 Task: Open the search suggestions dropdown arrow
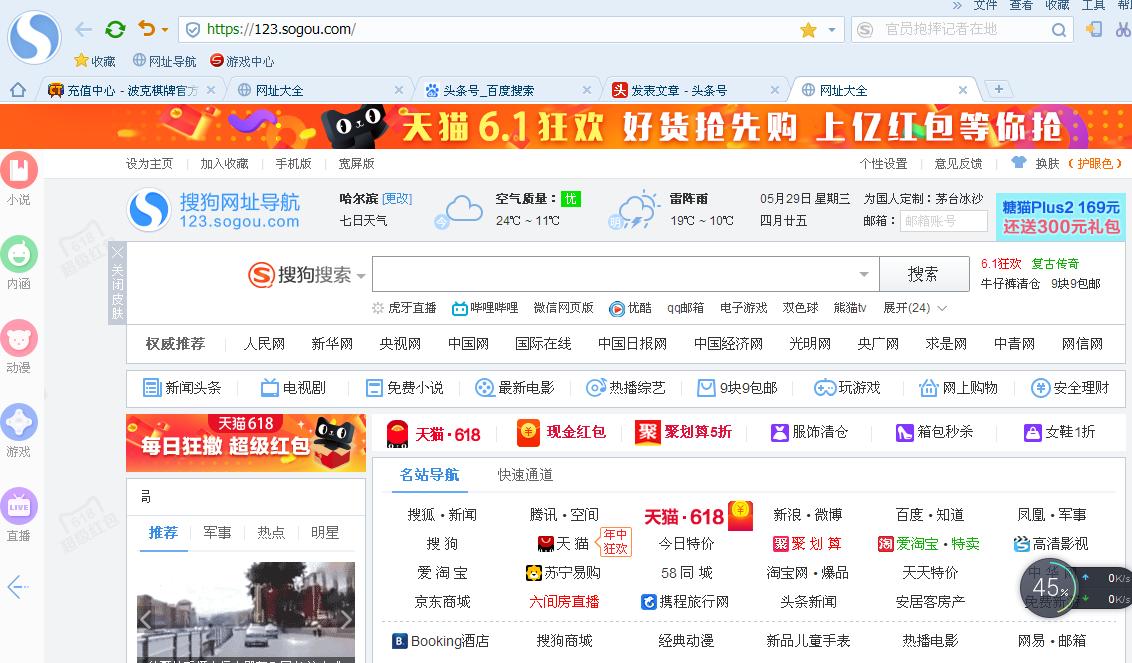pos(863,273)
